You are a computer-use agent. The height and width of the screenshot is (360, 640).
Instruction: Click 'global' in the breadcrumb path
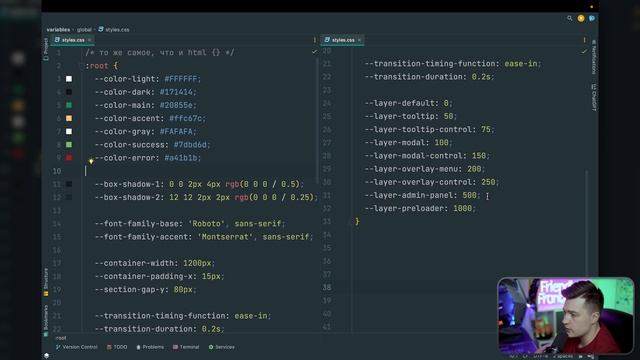point(84,30)
